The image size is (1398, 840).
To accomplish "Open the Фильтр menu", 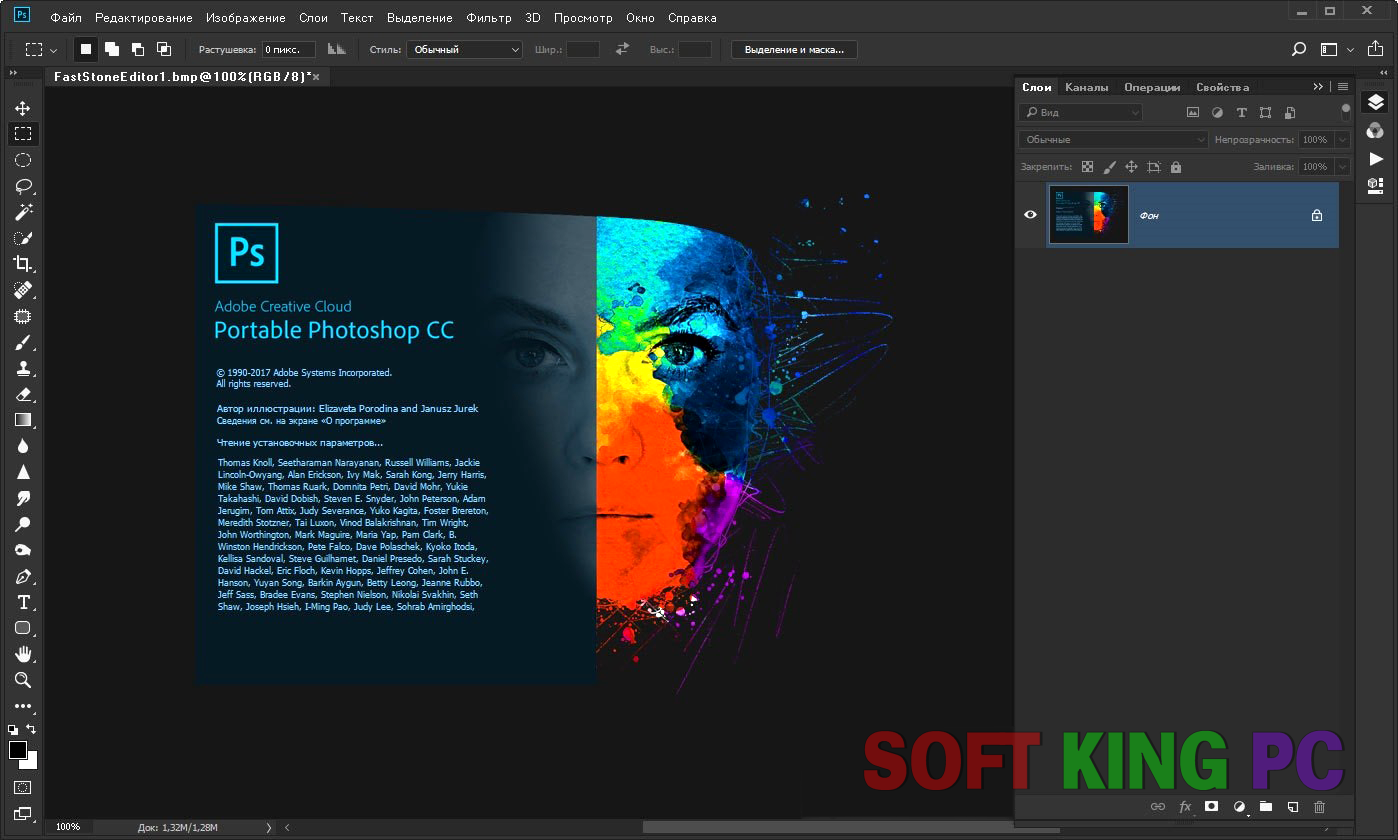I will pyautogui.click(x=488, y=18).
